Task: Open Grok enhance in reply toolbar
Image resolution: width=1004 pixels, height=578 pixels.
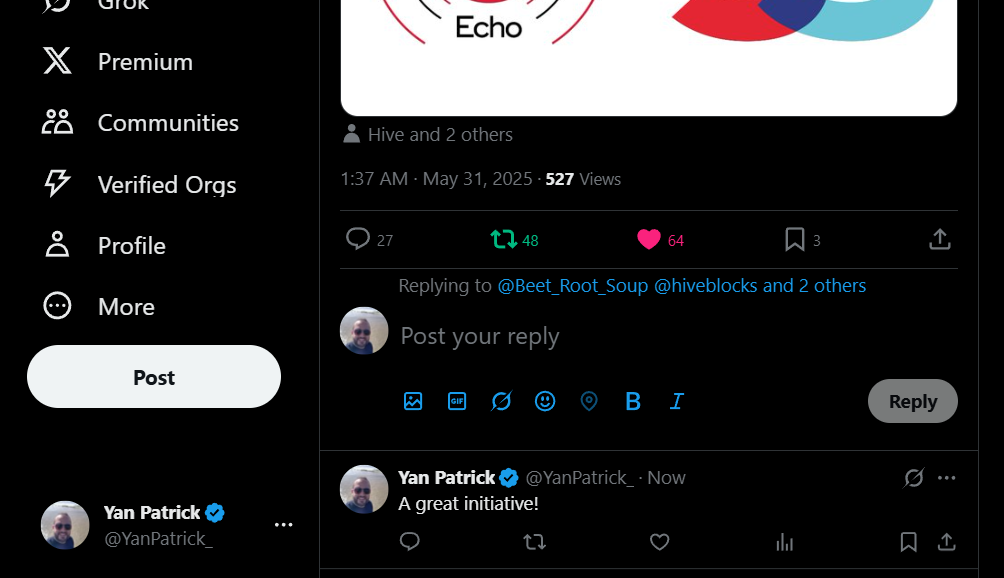Action: click(x=501, y=401)
